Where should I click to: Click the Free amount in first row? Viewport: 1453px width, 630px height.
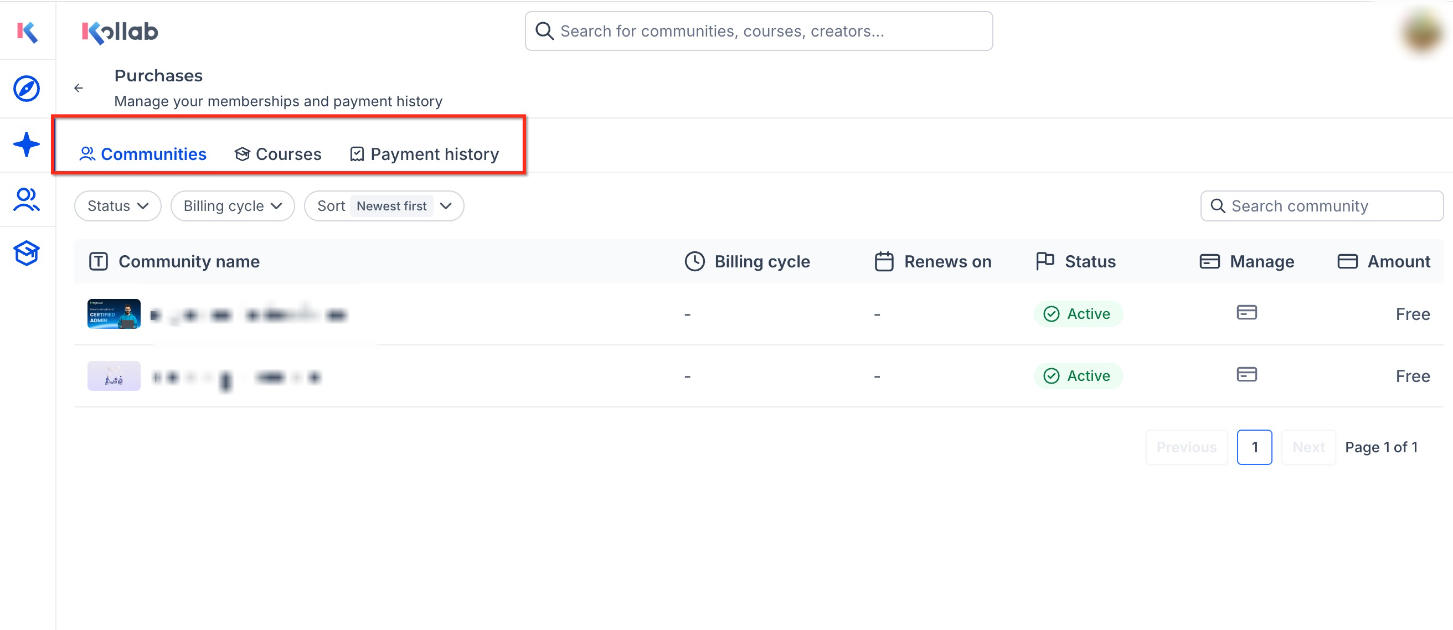click(1413, 314)
